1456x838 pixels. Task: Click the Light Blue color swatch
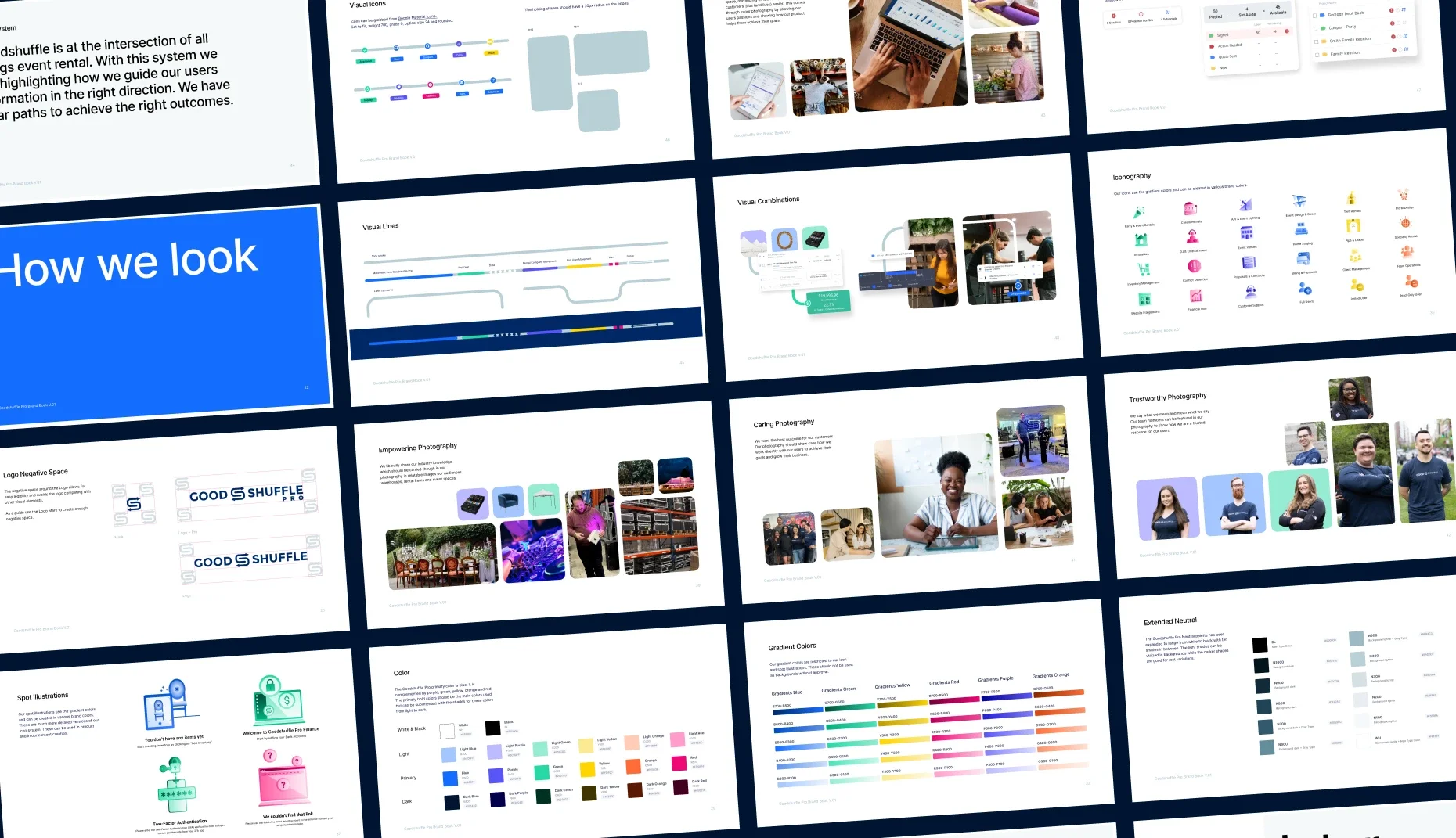pyautogui.click(x=449, y=754)
